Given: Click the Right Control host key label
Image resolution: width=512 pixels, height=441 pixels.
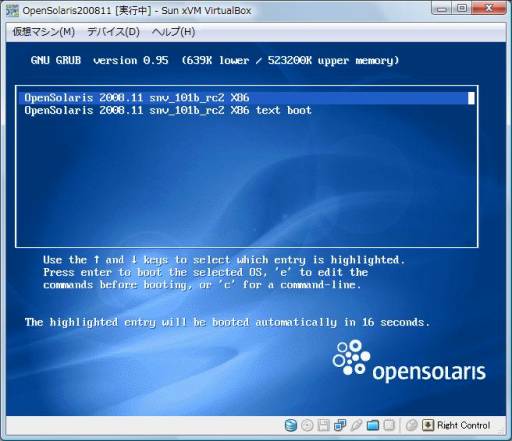Looking at the screenshot, I should (x=464, y=425).
